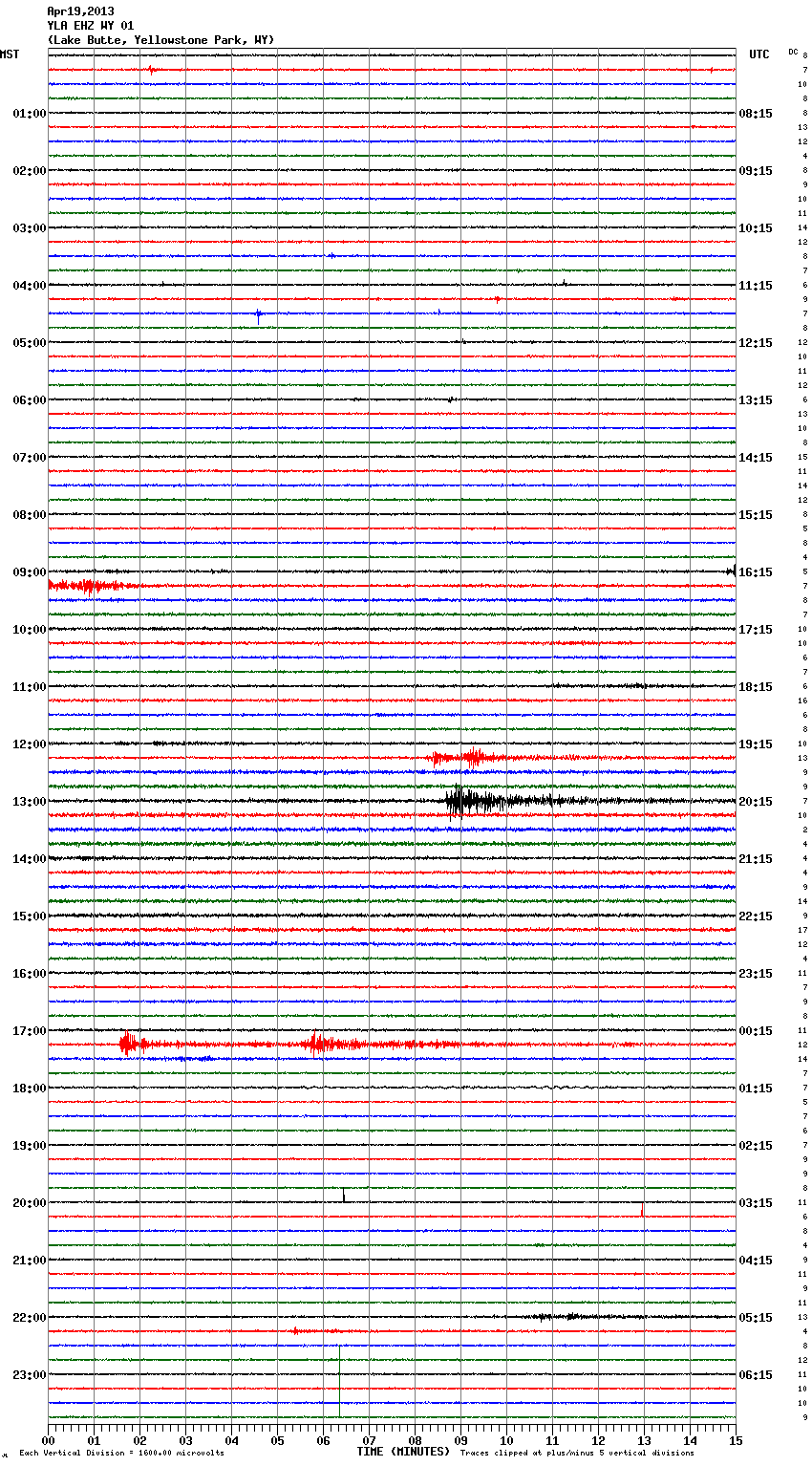Select the 20:15 UTC time label
This screenshot has width=812, height=1466.
[755, 802]
